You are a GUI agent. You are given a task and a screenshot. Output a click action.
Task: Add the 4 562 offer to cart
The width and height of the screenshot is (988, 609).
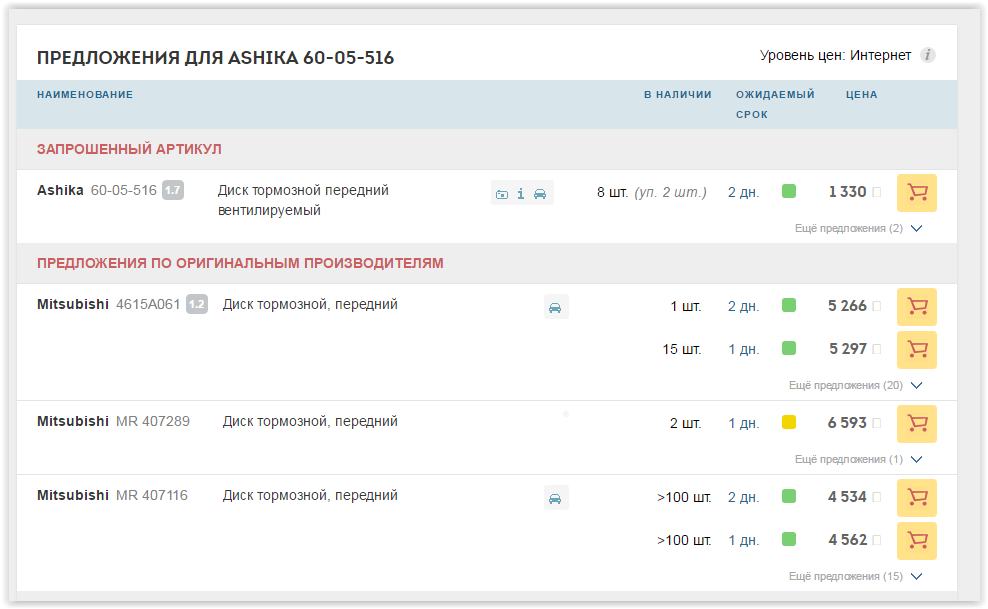click(x=916, y=540)
